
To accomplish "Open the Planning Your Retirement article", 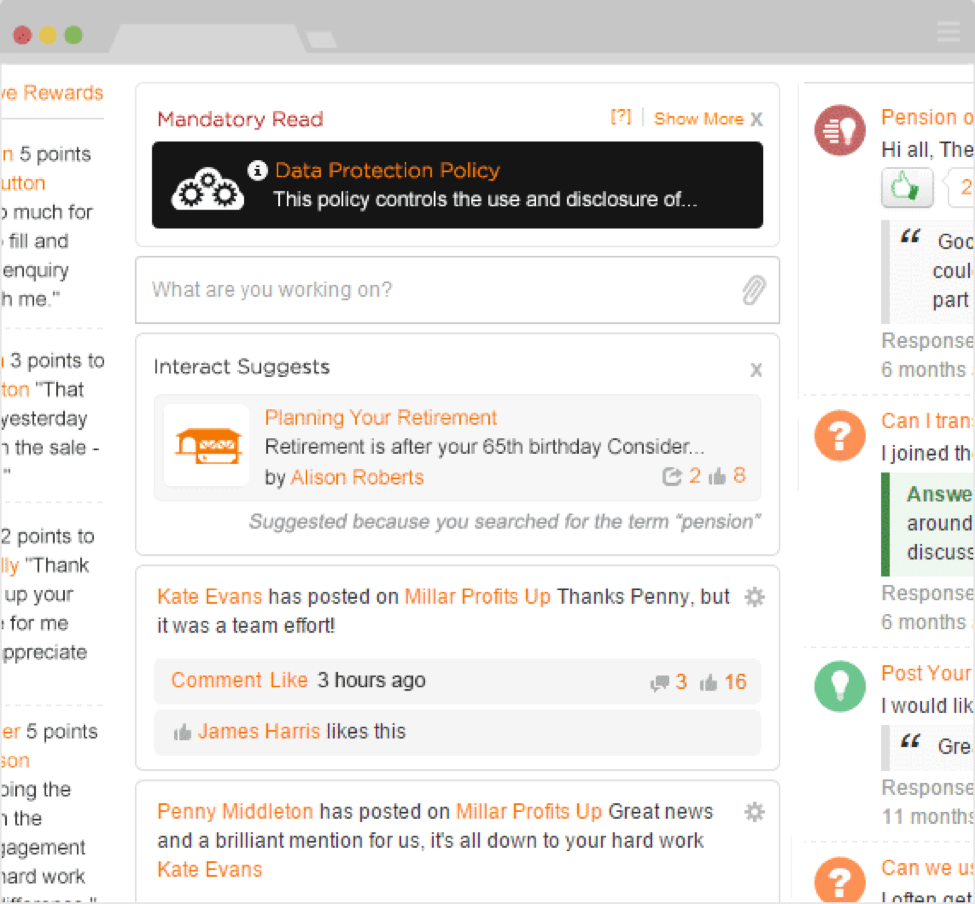I will click(x=381, y=417).
